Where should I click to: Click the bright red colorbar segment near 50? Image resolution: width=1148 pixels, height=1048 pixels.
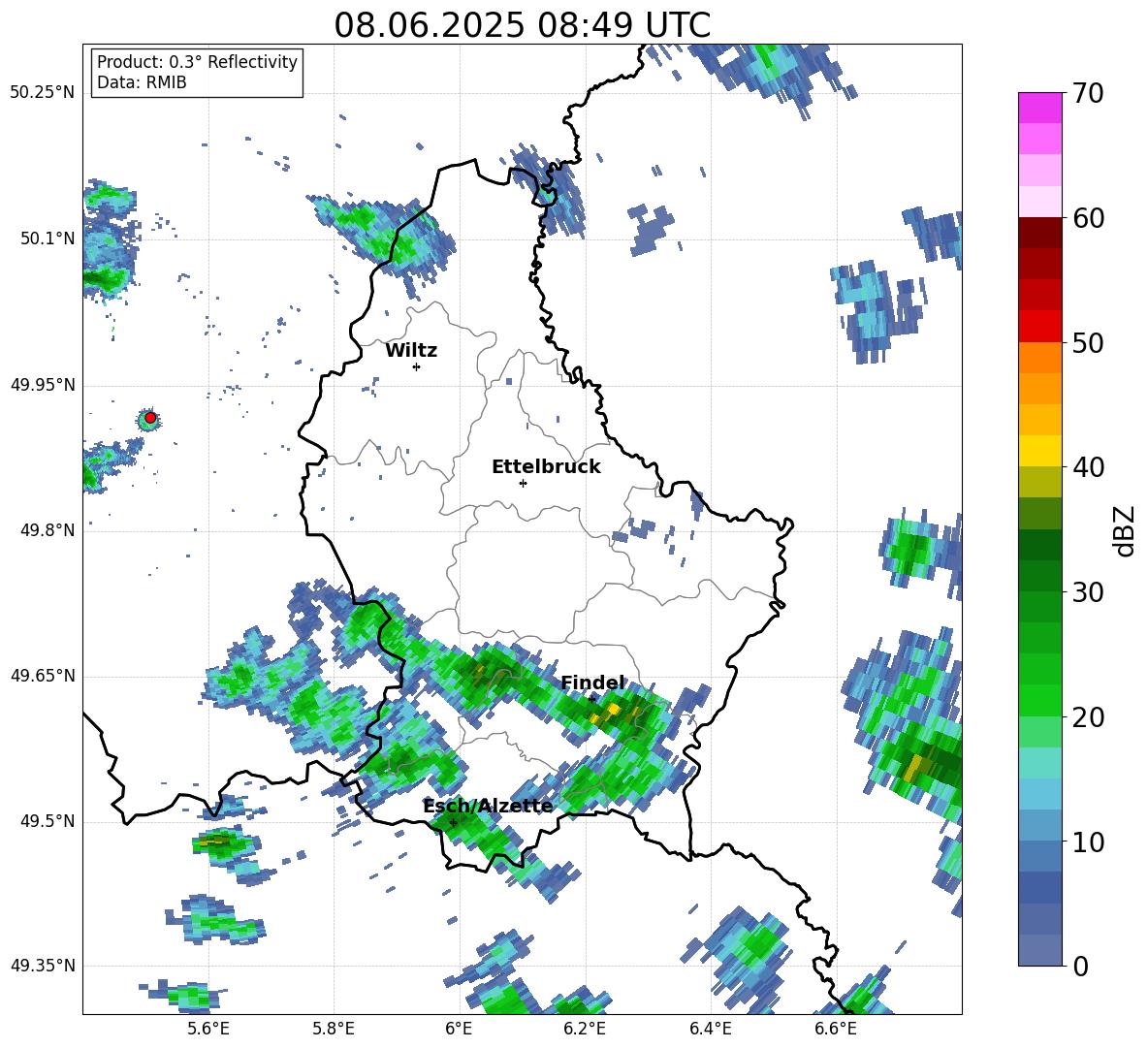pyautogui.click(x=1039, y=327)
